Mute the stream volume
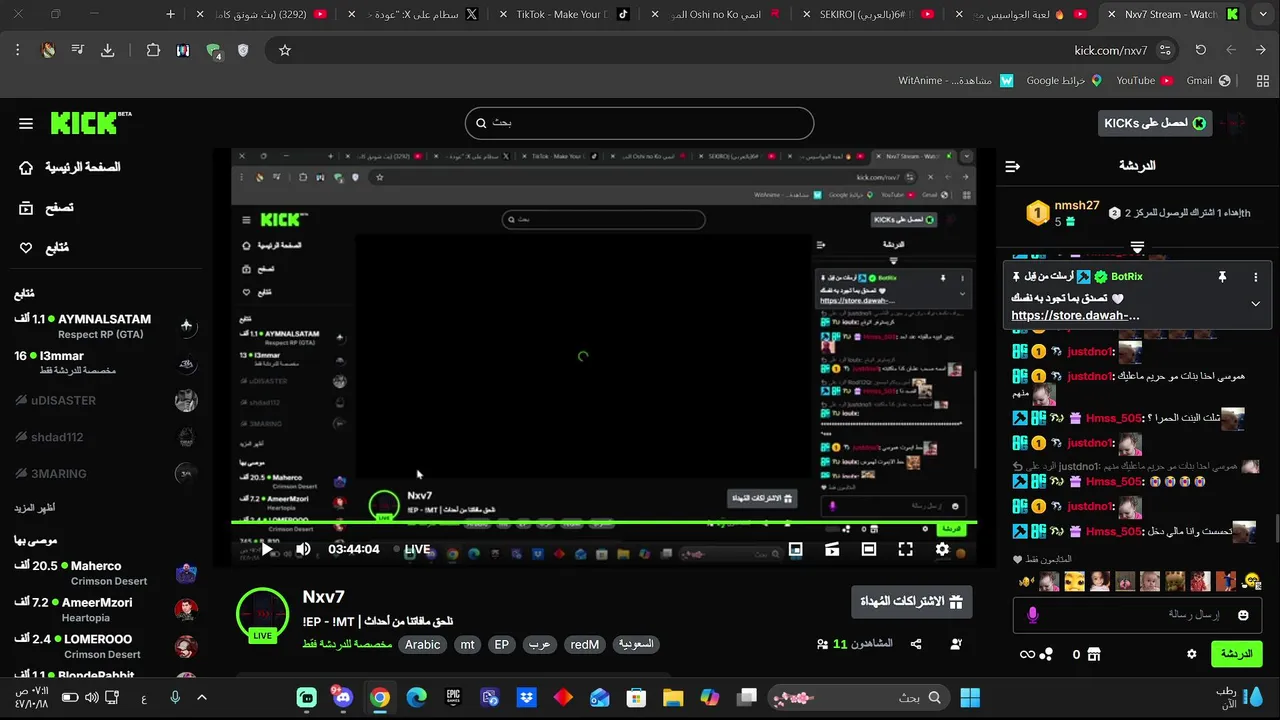Screen dimensions: 1280x720 303,549
